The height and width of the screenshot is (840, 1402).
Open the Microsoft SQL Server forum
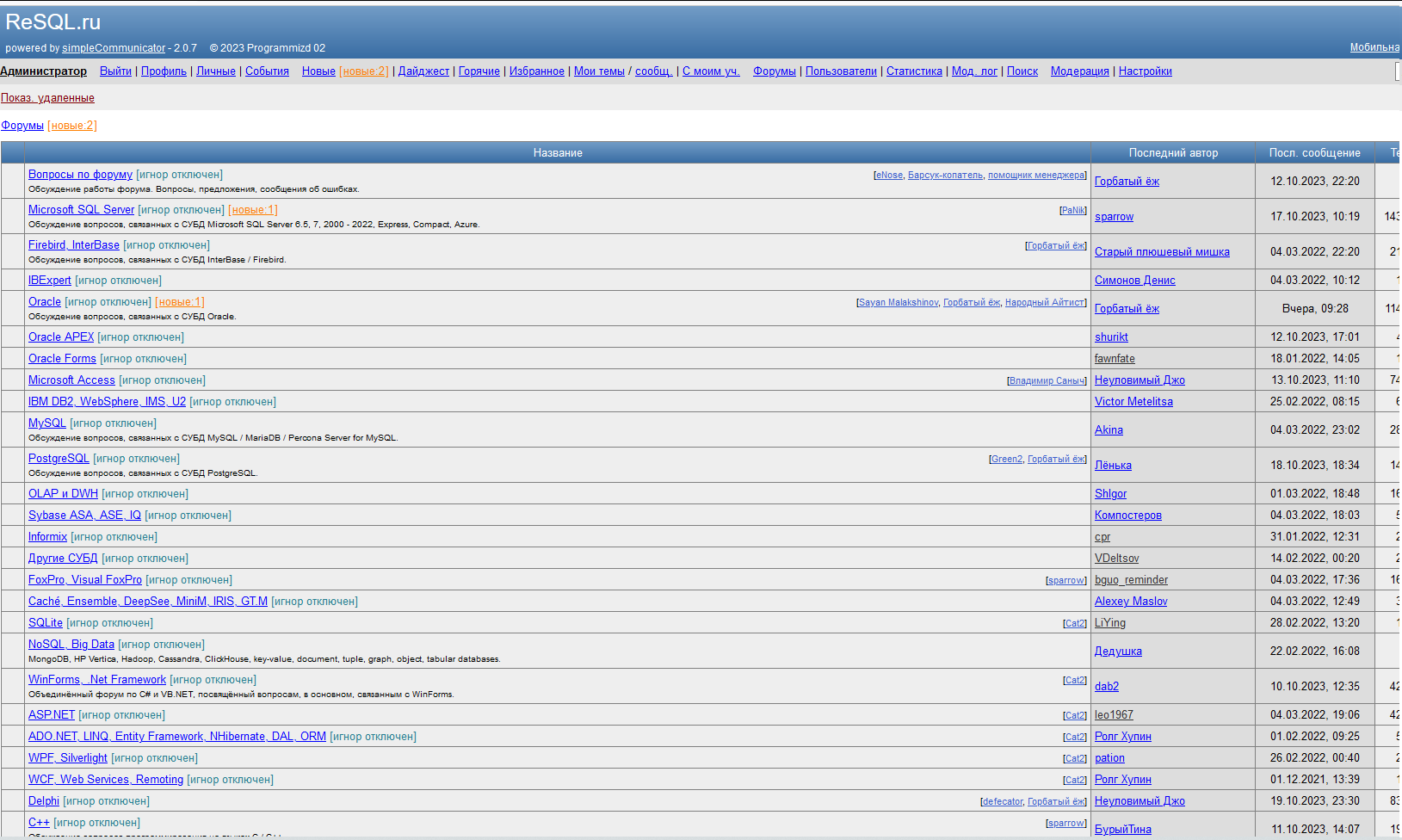pyautogui.click(x=81, y=210)
